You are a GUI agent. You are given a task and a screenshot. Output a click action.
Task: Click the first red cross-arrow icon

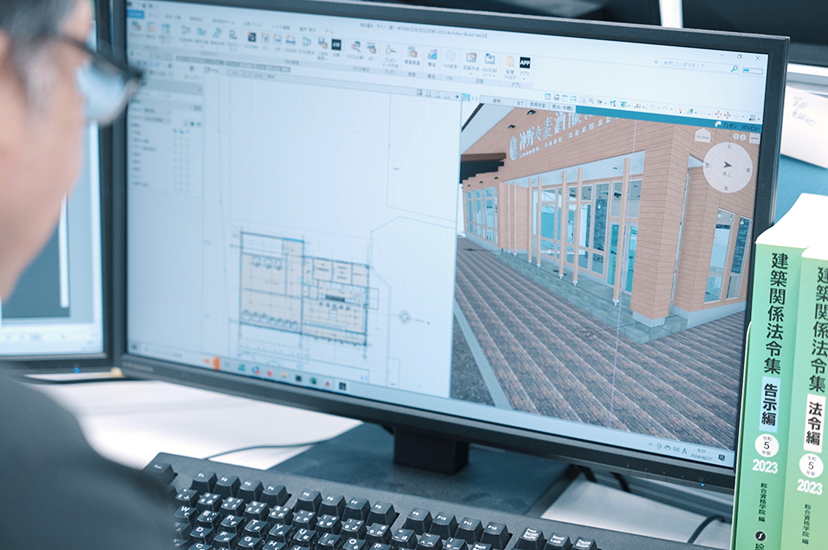[x=718, y=115]
